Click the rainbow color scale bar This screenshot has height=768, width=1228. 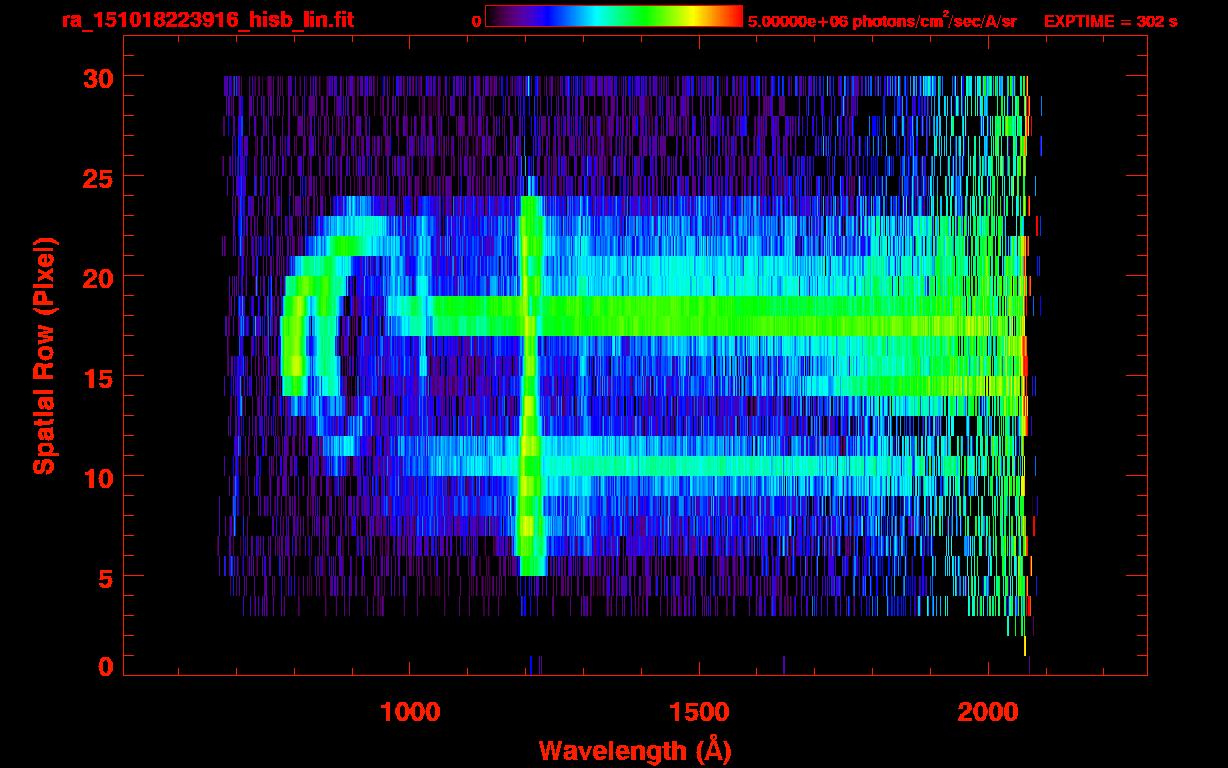[x=614, y=16]
